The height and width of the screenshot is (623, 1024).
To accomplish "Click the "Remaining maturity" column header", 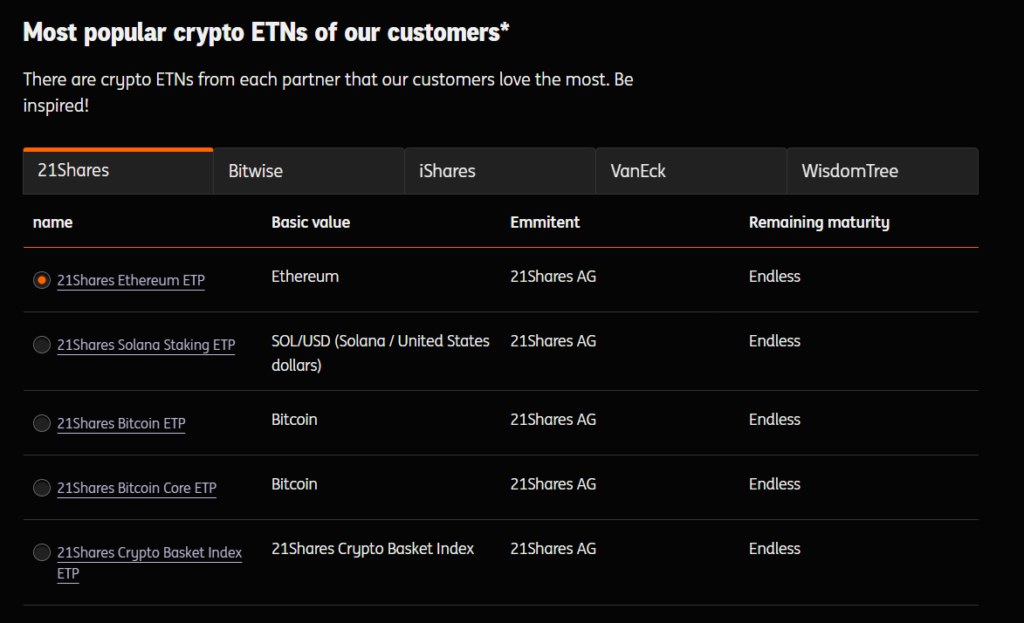I will coord(819,222).
